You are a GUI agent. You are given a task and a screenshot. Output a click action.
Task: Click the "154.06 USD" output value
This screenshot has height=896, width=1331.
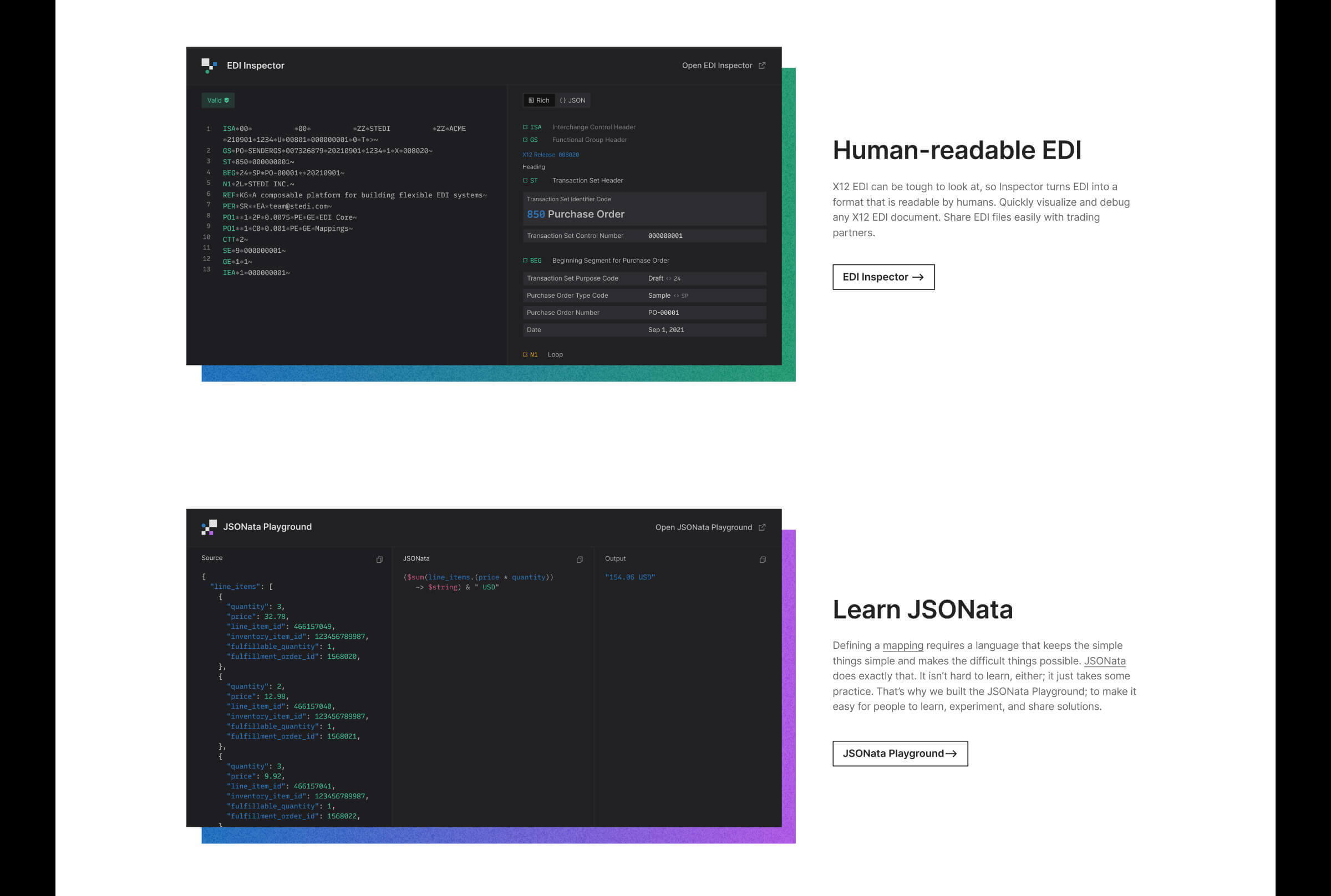(x=630, y=577)
